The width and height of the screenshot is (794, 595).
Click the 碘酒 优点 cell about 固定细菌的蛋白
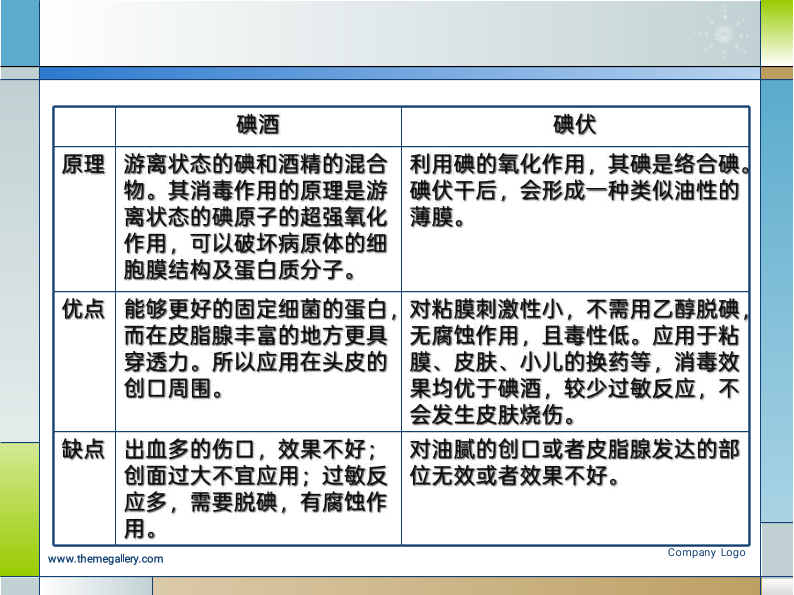click(x=257, y=349)
